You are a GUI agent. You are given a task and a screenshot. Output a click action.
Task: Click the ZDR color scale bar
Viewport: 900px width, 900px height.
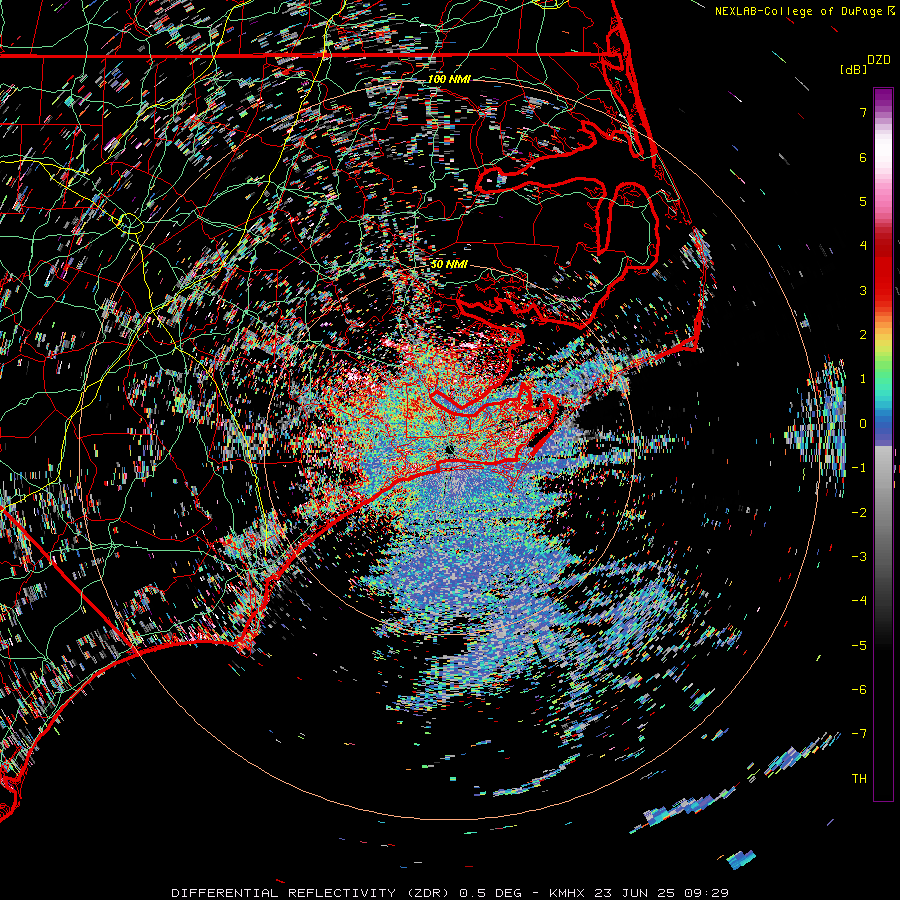click(x=883, y=444)
